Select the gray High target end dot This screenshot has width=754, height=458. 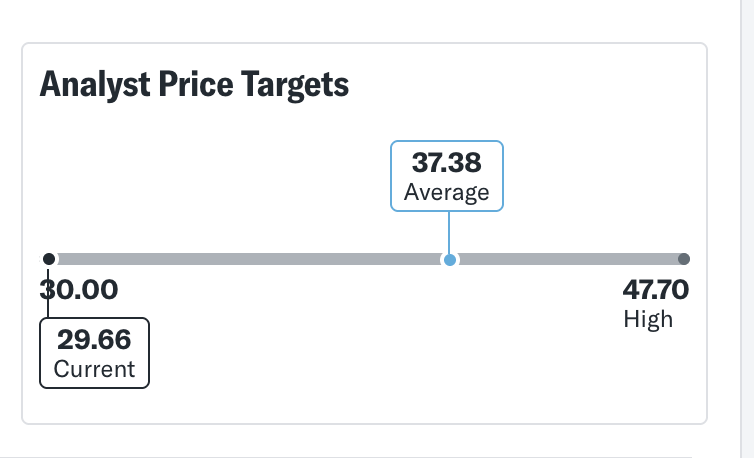[684, 259]
